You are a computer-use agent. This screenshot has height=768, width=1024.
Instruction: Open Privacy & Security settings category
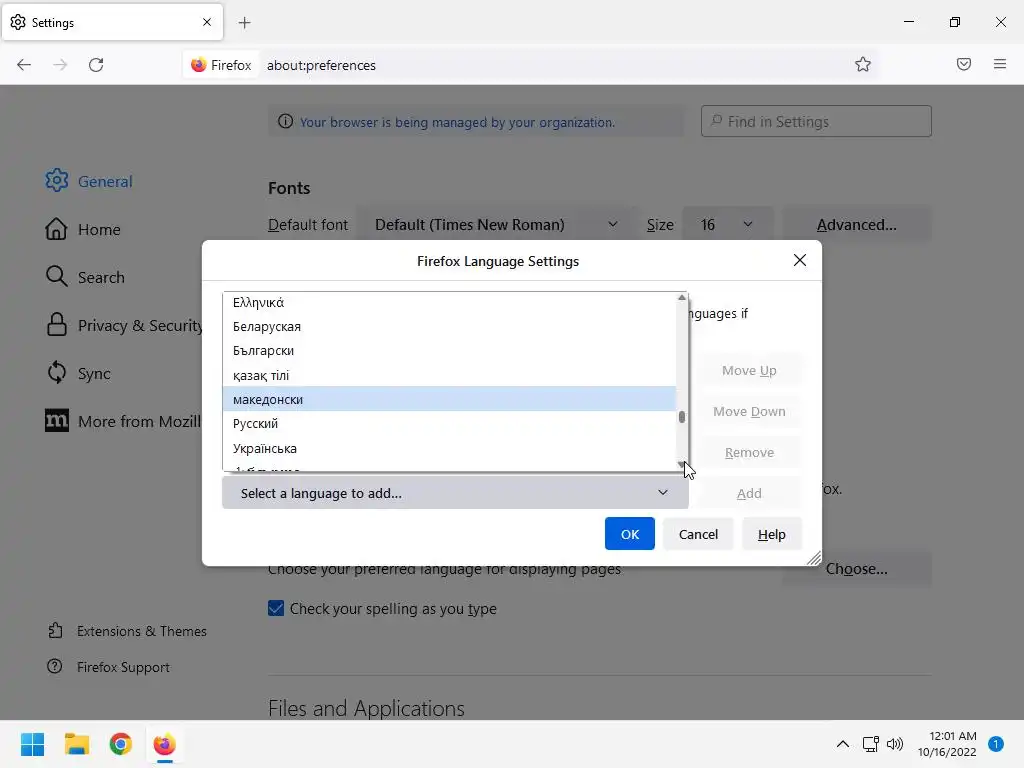click(123, 325)
